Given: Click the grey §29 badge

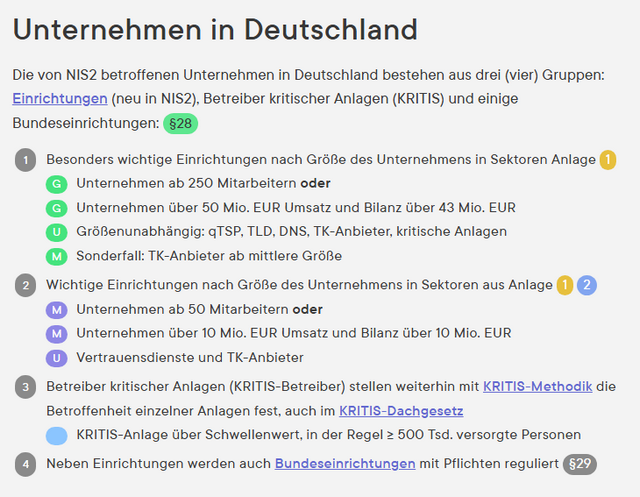Looking at the screenshot, I should click(x=580, y=464).
